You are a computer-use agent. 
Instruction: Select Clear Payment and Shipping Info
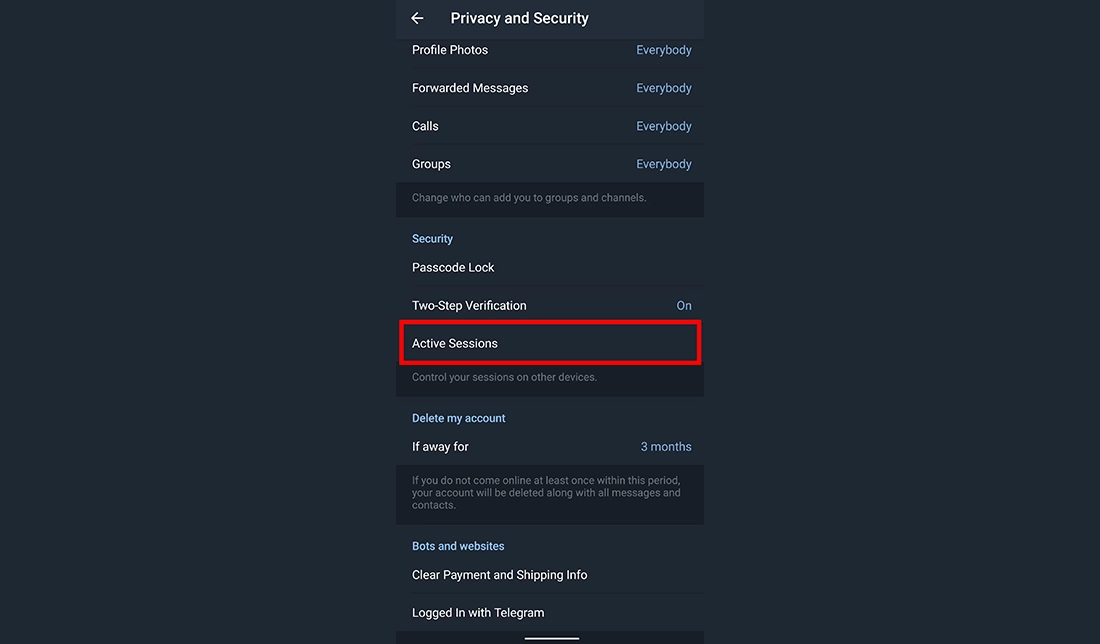(x=499, y=575)
